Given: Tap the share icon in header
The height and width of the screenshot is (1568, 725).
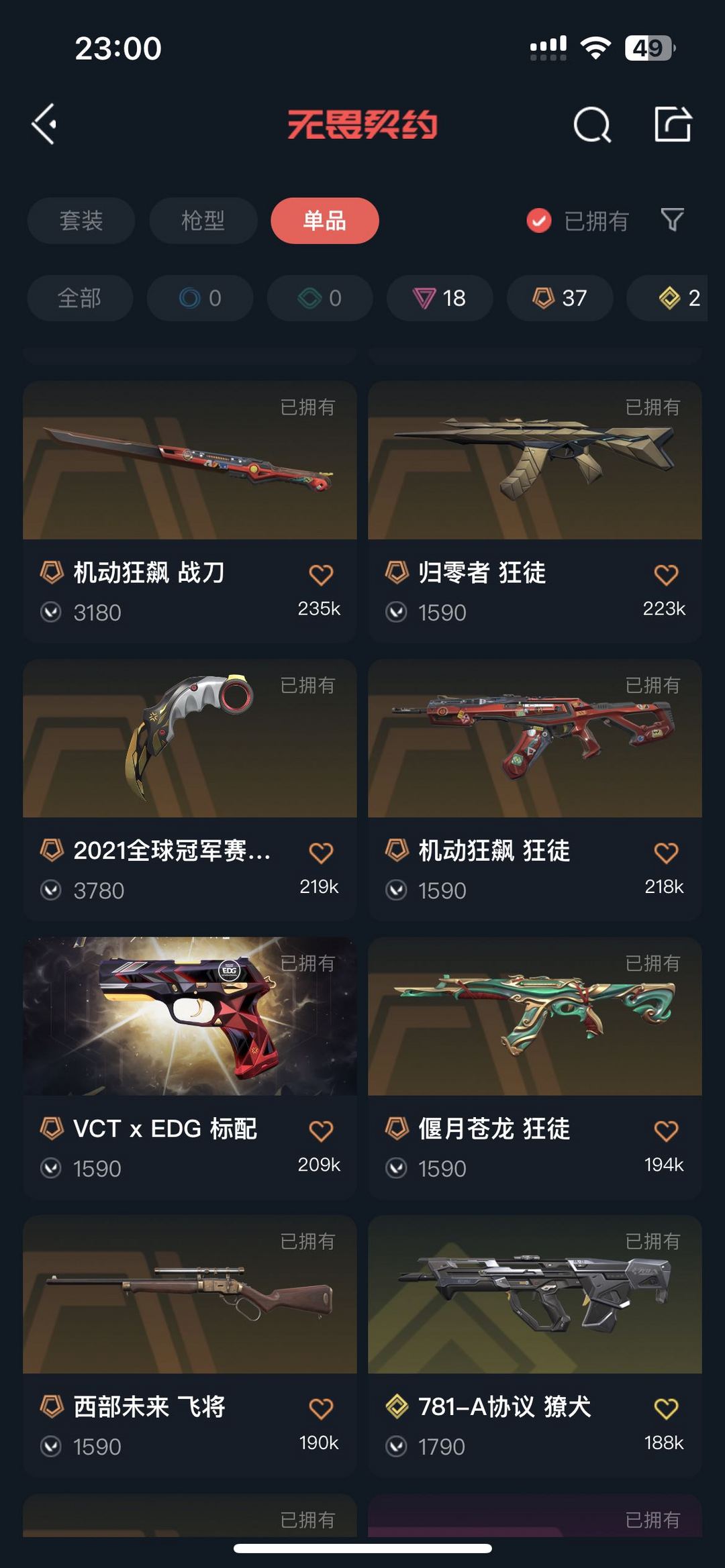Looking at the screenshot, I should tap(673, 124).
